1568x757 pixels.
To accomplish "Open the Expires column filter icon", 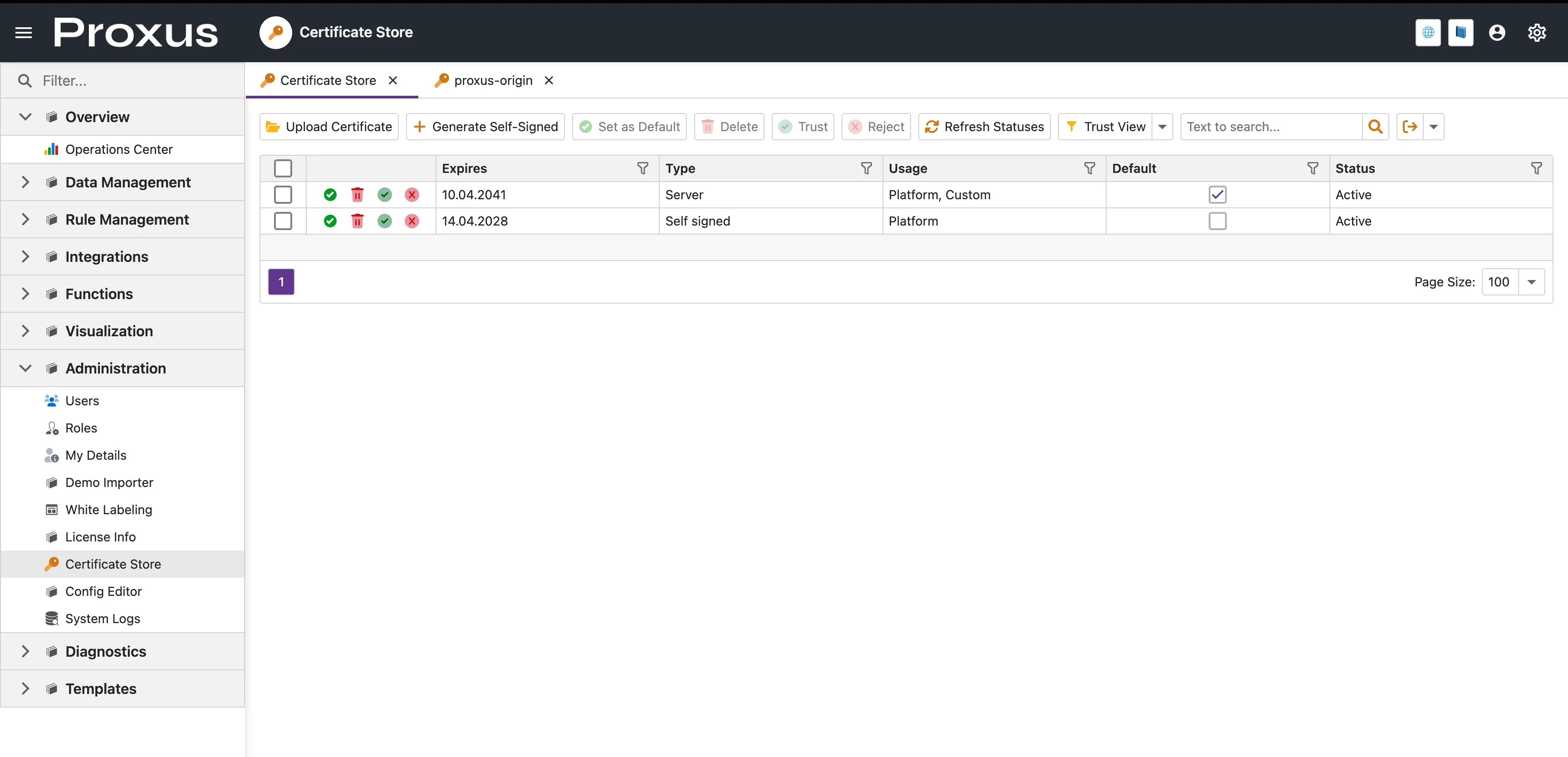I will pyautogui.click(x=643, y=168).
